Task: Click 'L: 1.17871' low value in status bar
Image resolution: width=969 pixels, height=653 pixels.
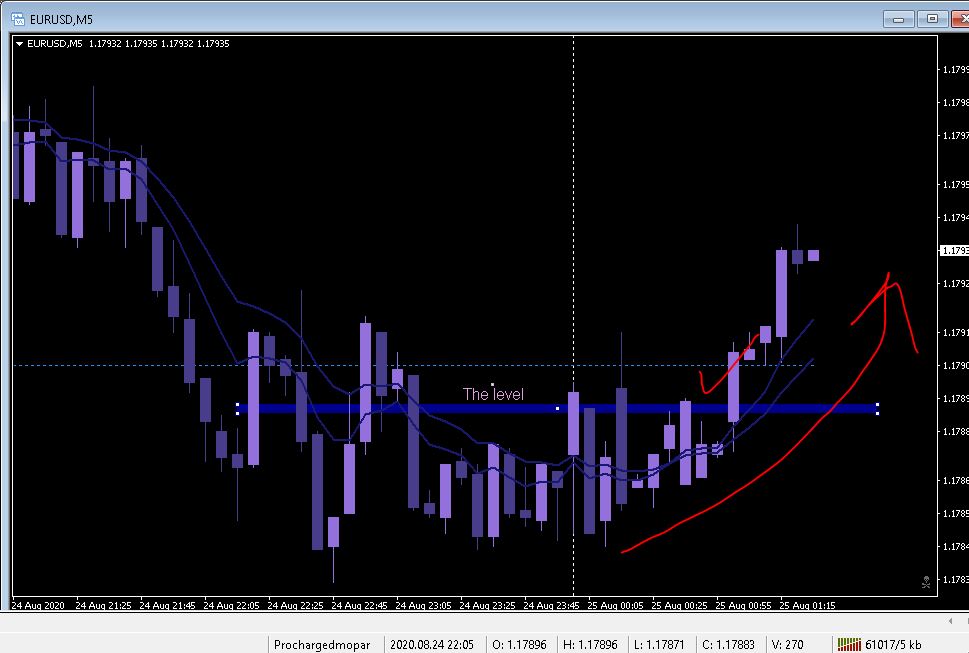Action: click(659, 645)
